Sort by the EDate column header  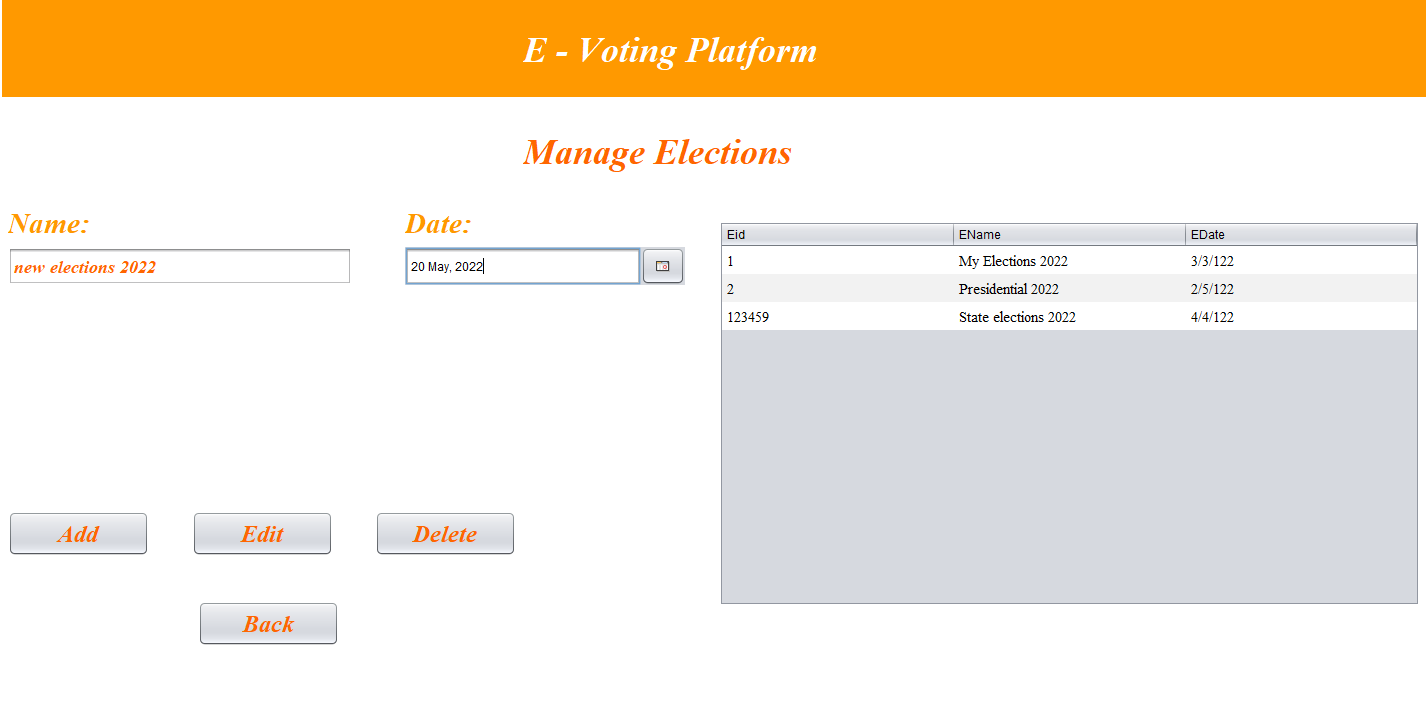pos(1300,234)
